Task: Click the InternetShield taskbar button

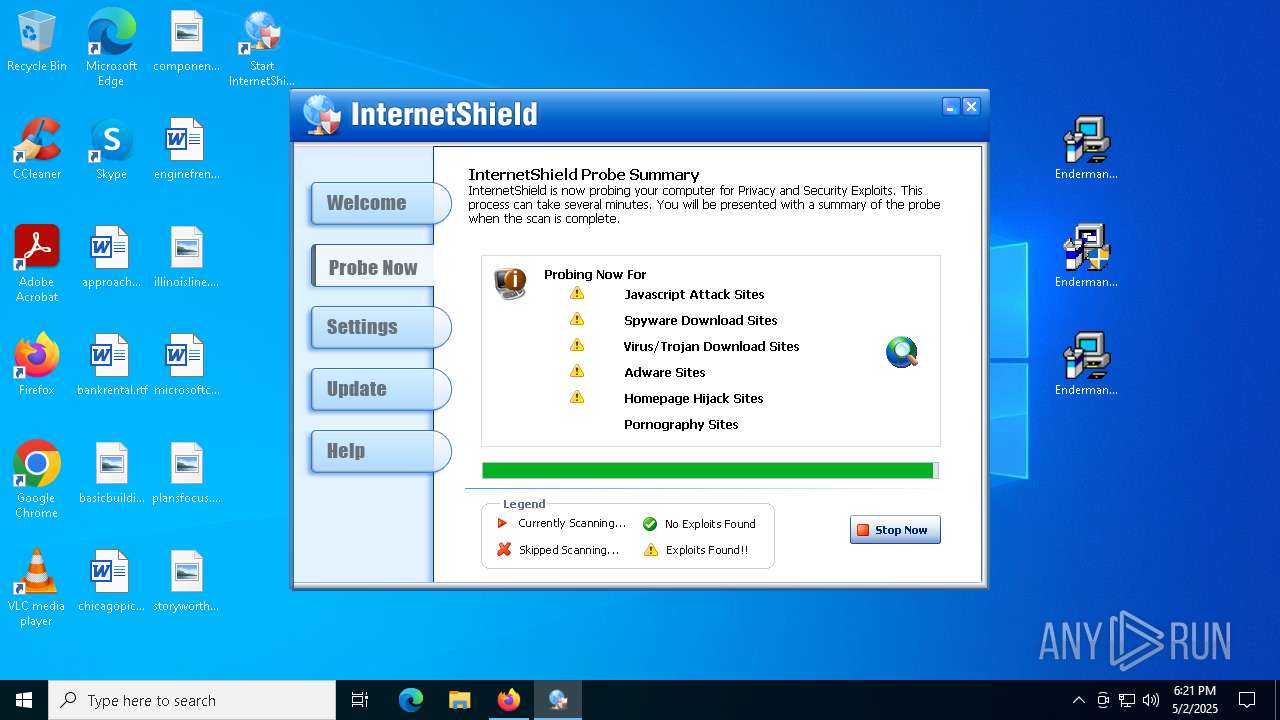Action: (558, 700)
